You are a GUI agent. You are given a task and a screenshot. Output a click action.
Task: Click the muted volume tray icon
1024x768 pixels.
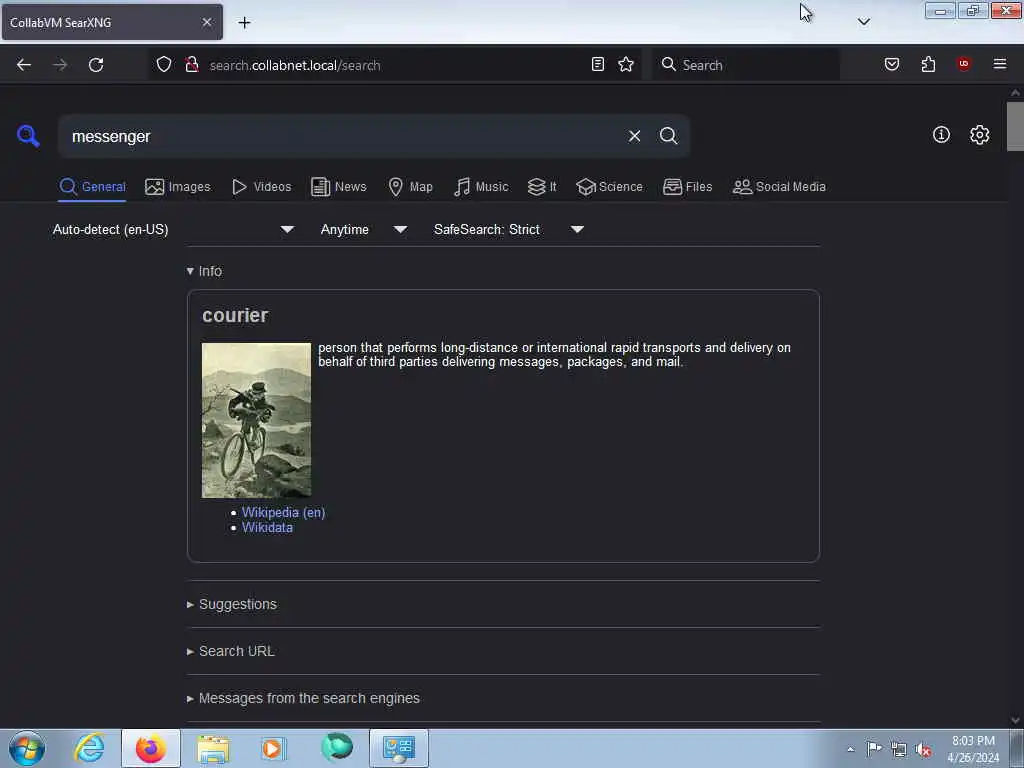point(923,750)
